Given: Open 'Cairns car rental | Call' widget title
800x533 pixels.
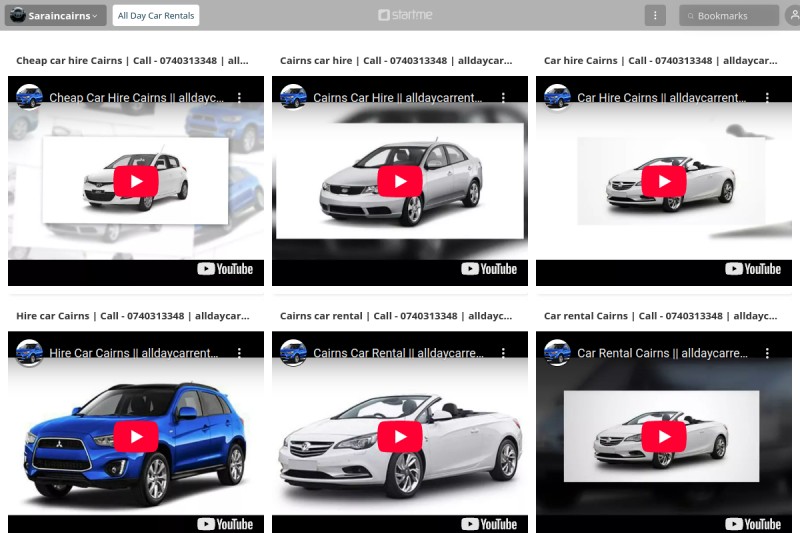Looking at the screenshot, I should point(396,316).
